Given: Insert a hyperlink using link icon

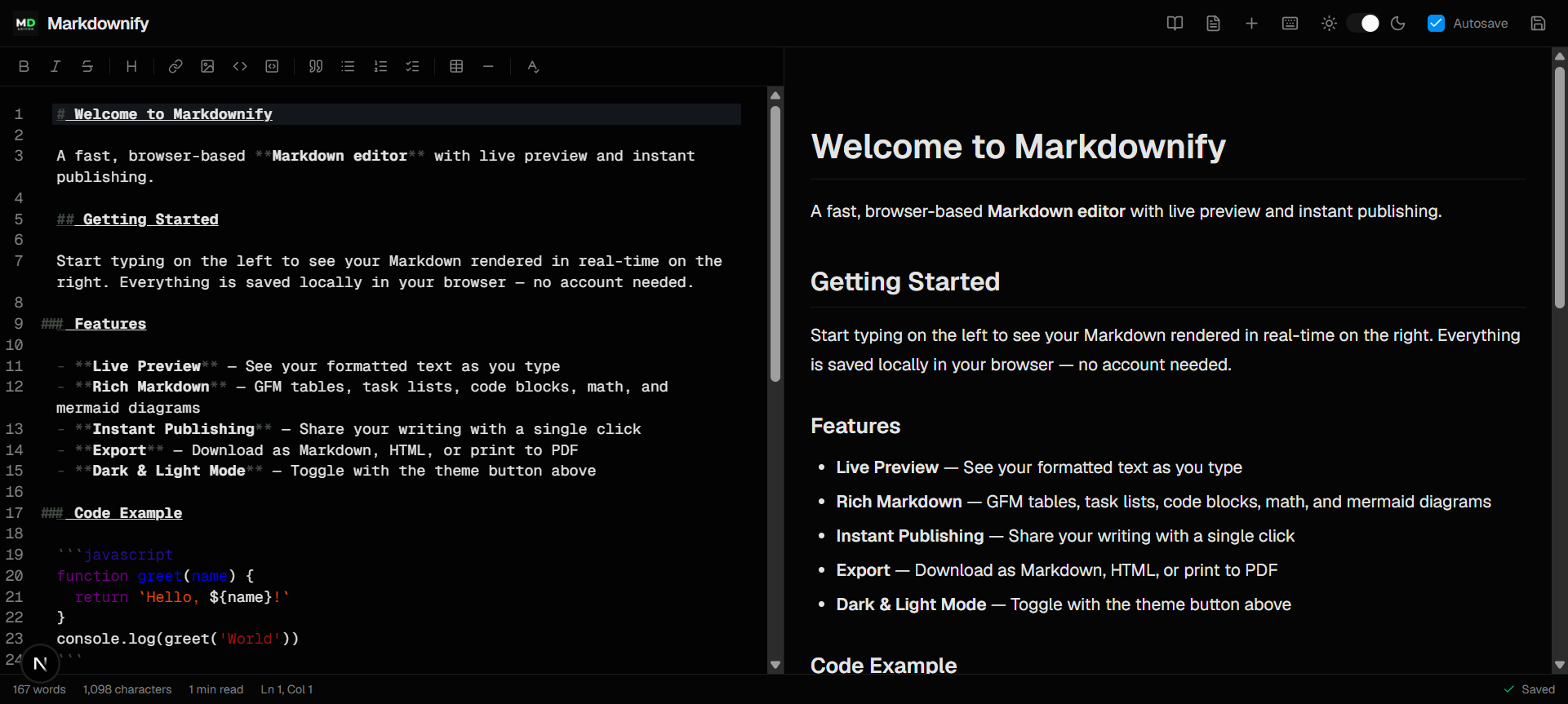Looking at the screenshot, I should click(175, 67).
